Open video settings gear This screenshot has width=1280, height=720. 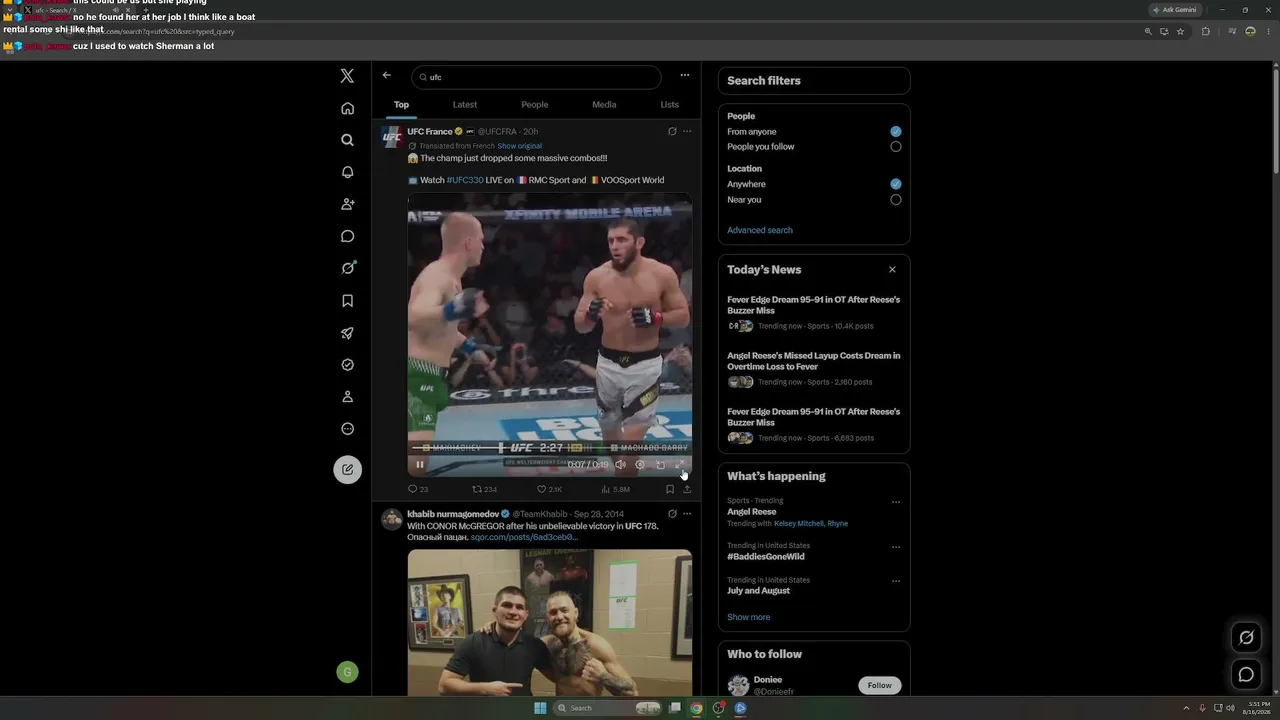pos(640,464)
